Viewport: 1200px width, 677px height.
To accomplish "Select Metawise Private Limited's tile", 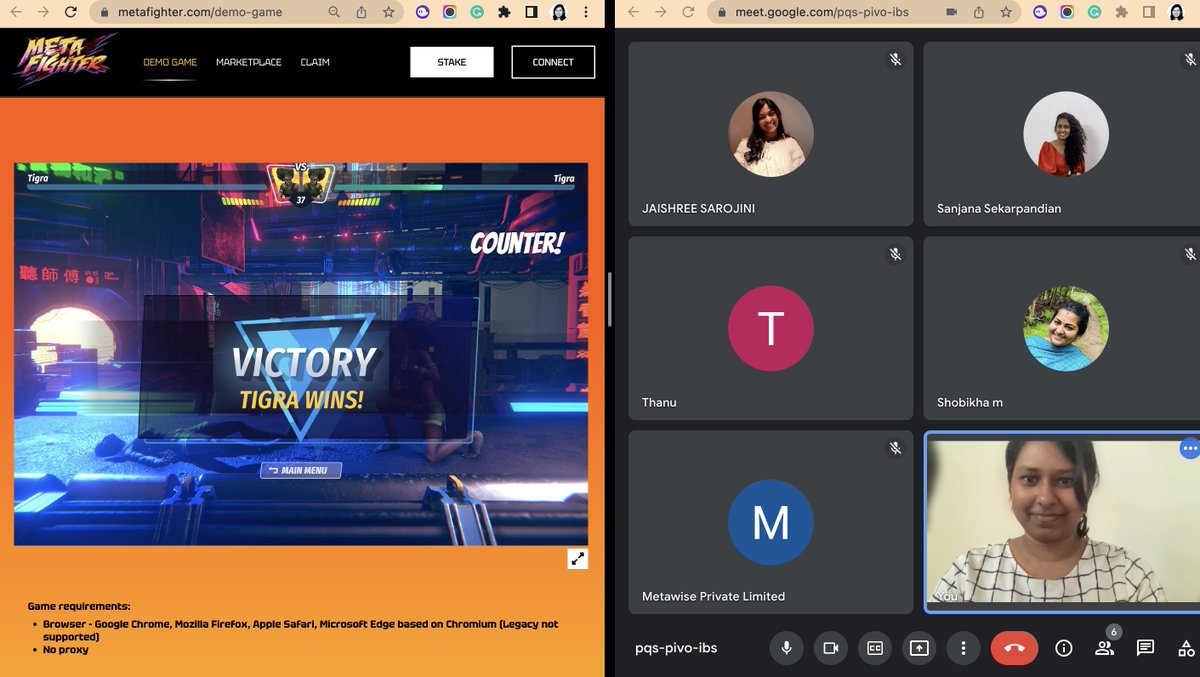I will click(770, 522).
